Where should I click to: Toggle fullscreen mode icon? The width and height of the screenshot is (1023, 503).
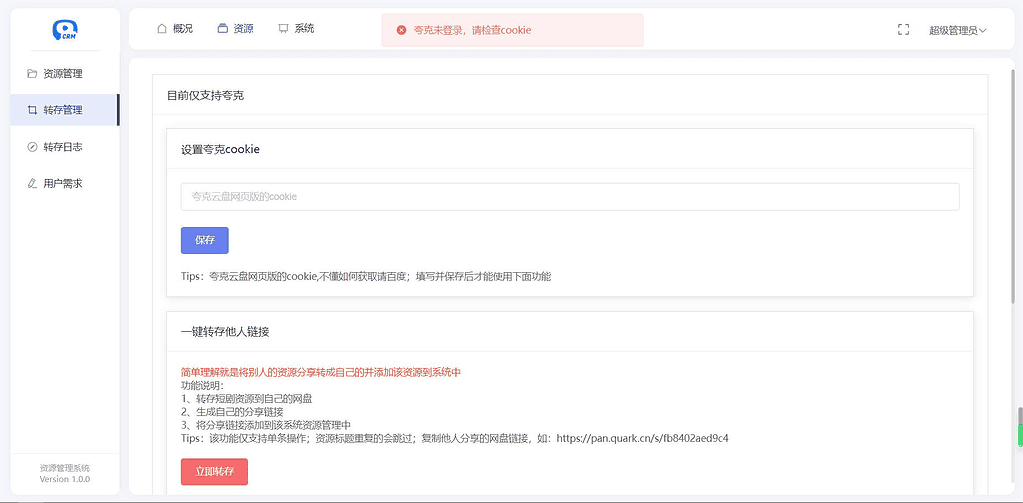904,29
